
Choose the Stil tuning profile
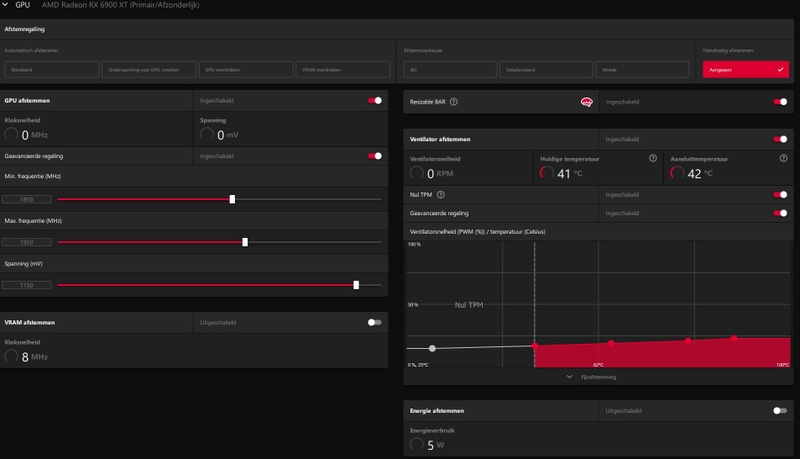pyautogui.click(x=450, y=69)
